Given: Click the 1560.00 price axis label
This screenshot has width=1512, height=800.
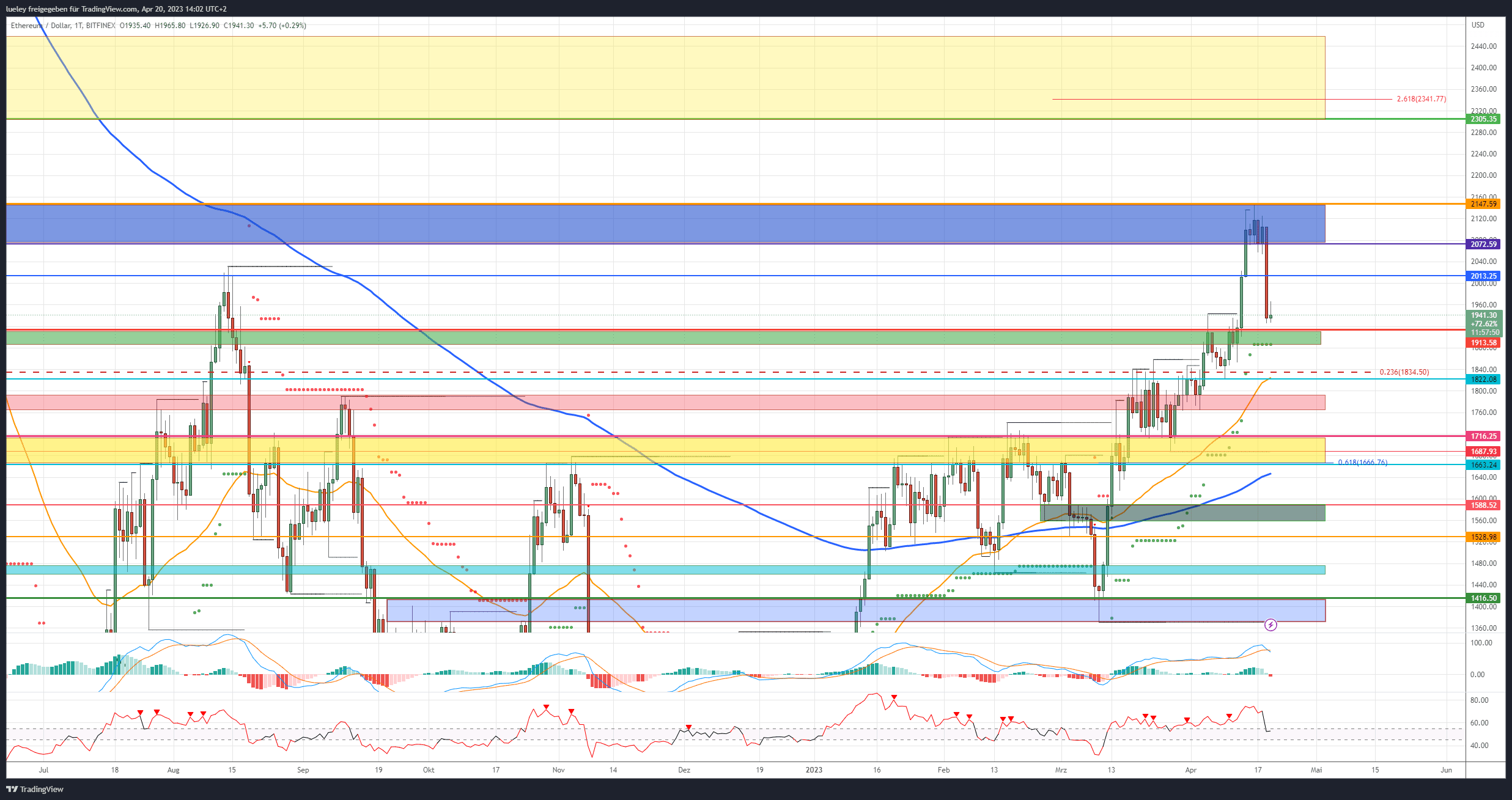Looking at the screenshot, I should [1484, 521].
